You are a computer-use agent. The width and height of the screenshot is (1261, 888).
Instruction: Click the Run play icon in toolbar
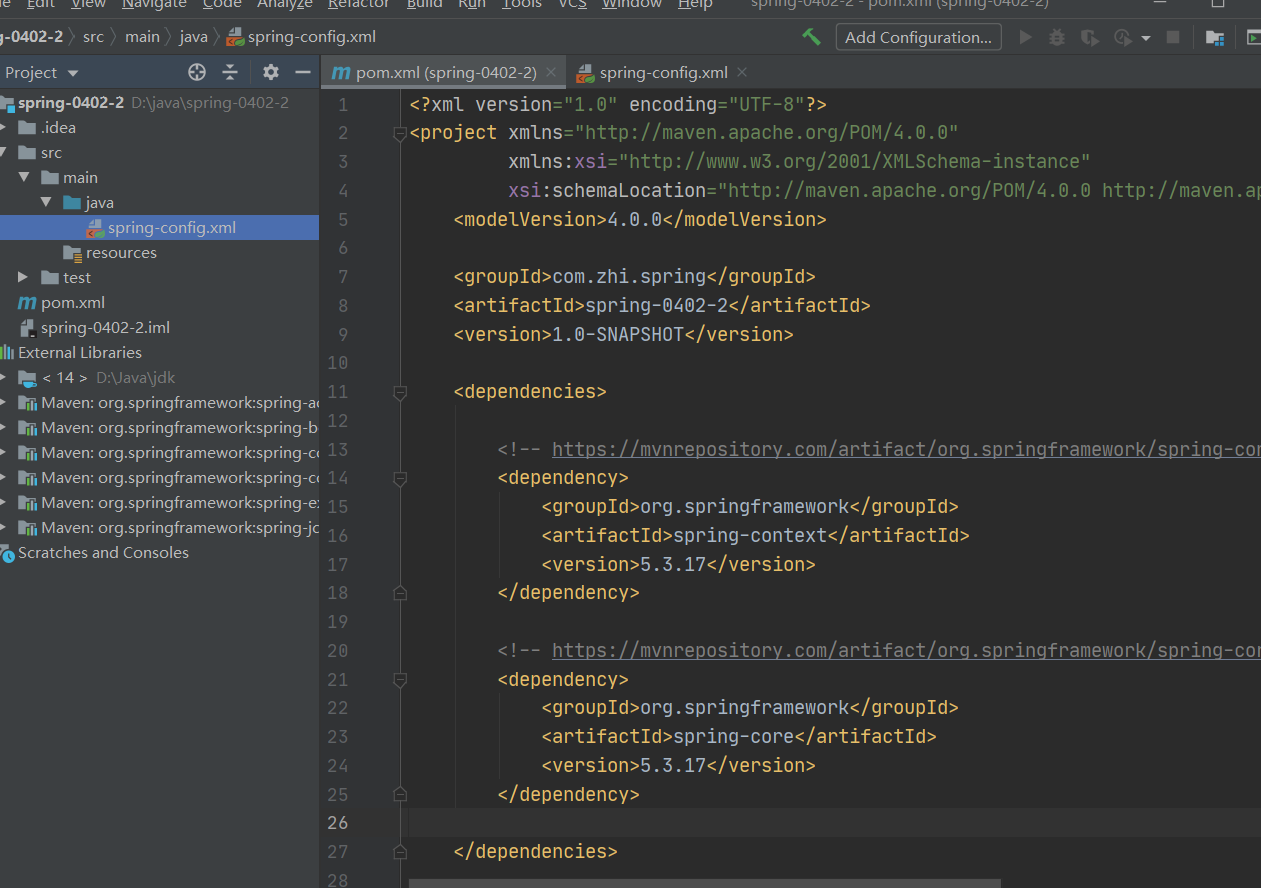point(1025,38)
